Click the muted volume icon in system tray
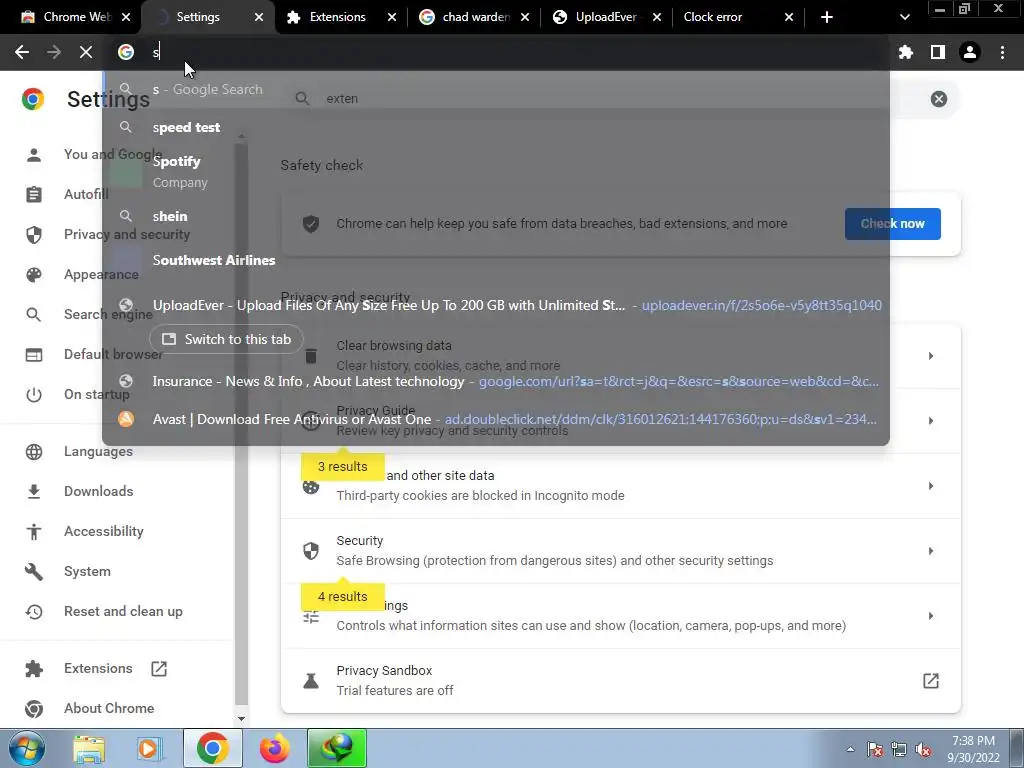Screen dimensions: 1024x768 coord(923,750)
